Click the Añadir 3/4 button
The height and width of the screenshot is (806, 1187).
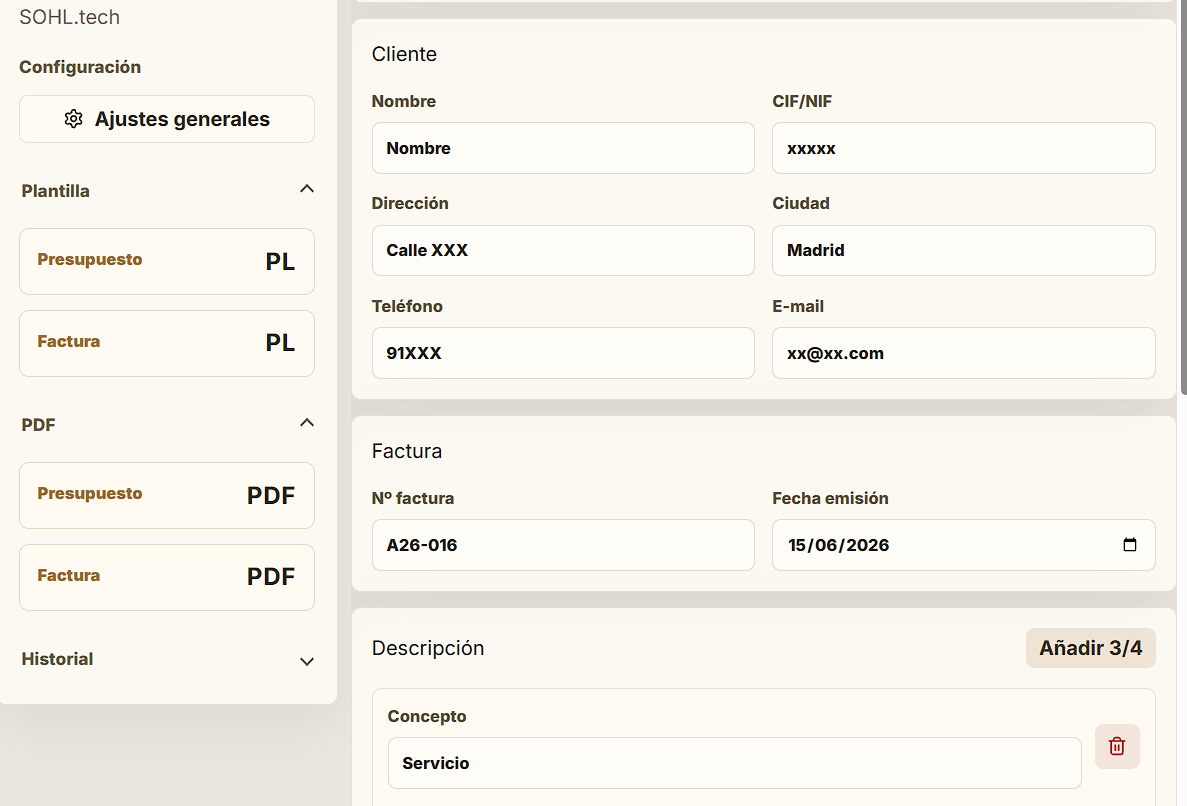point(1091,648)
